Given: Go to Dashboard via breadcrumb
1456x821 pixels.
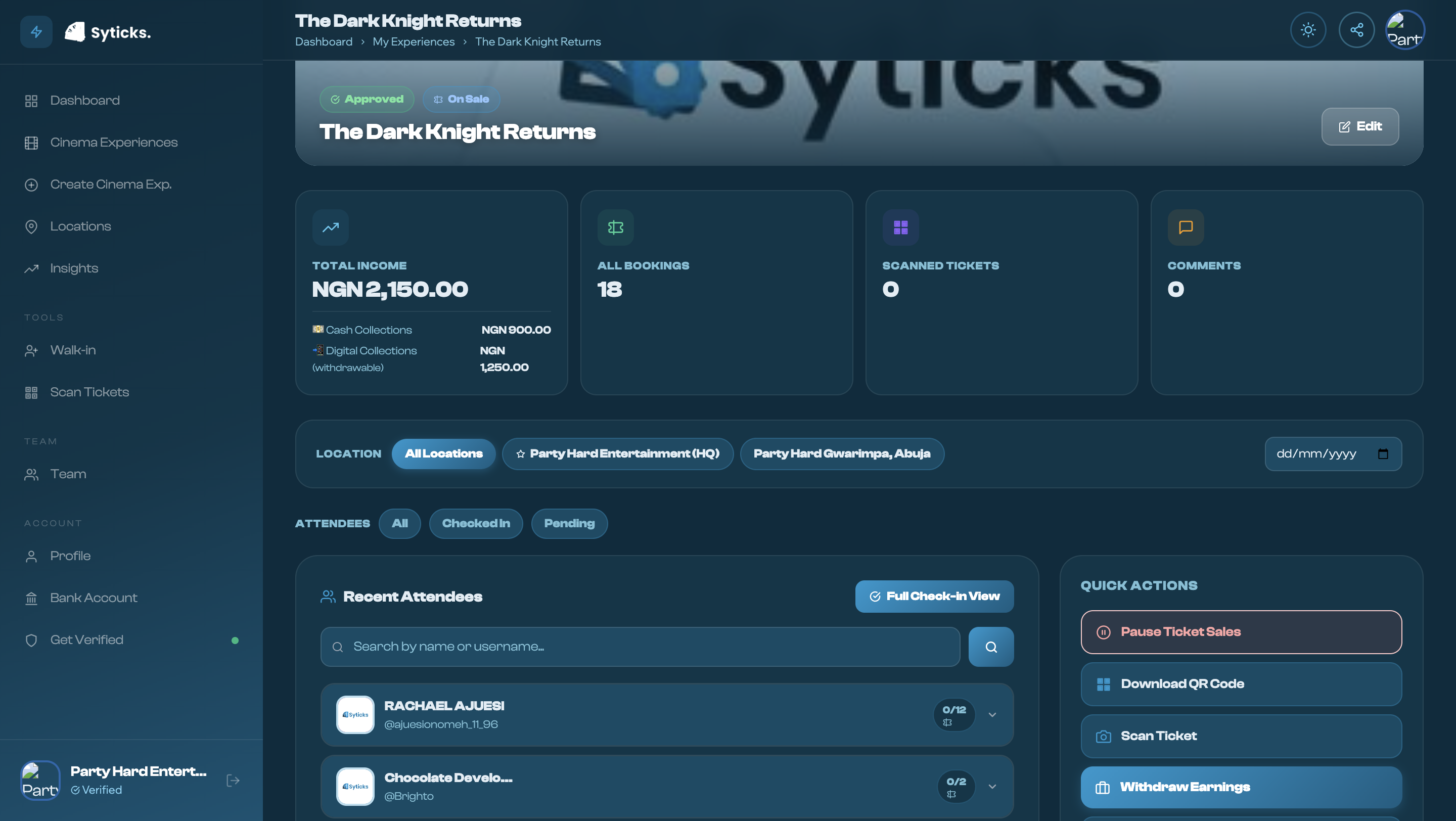Looking at the screenshot, I should (324, 42).
